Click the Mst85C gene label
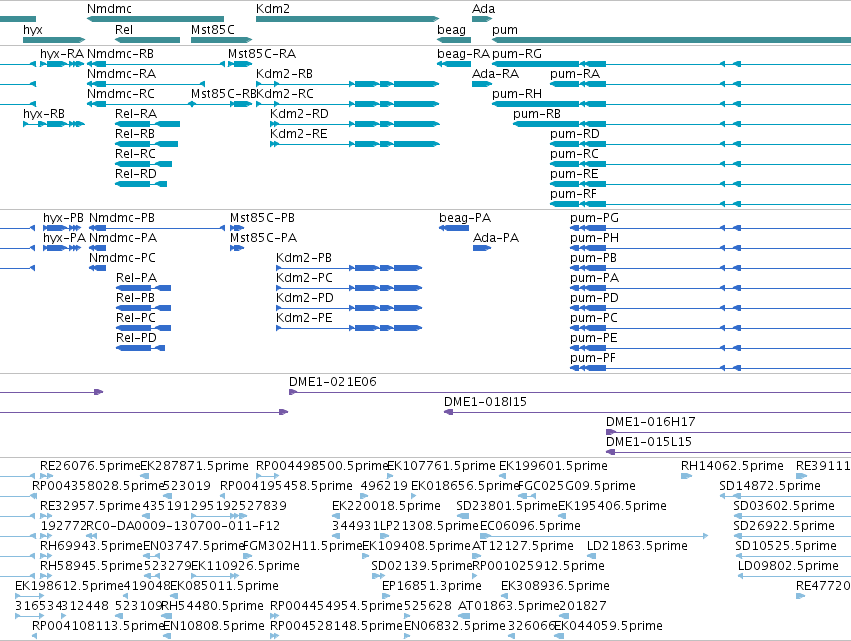 [213, 30]
